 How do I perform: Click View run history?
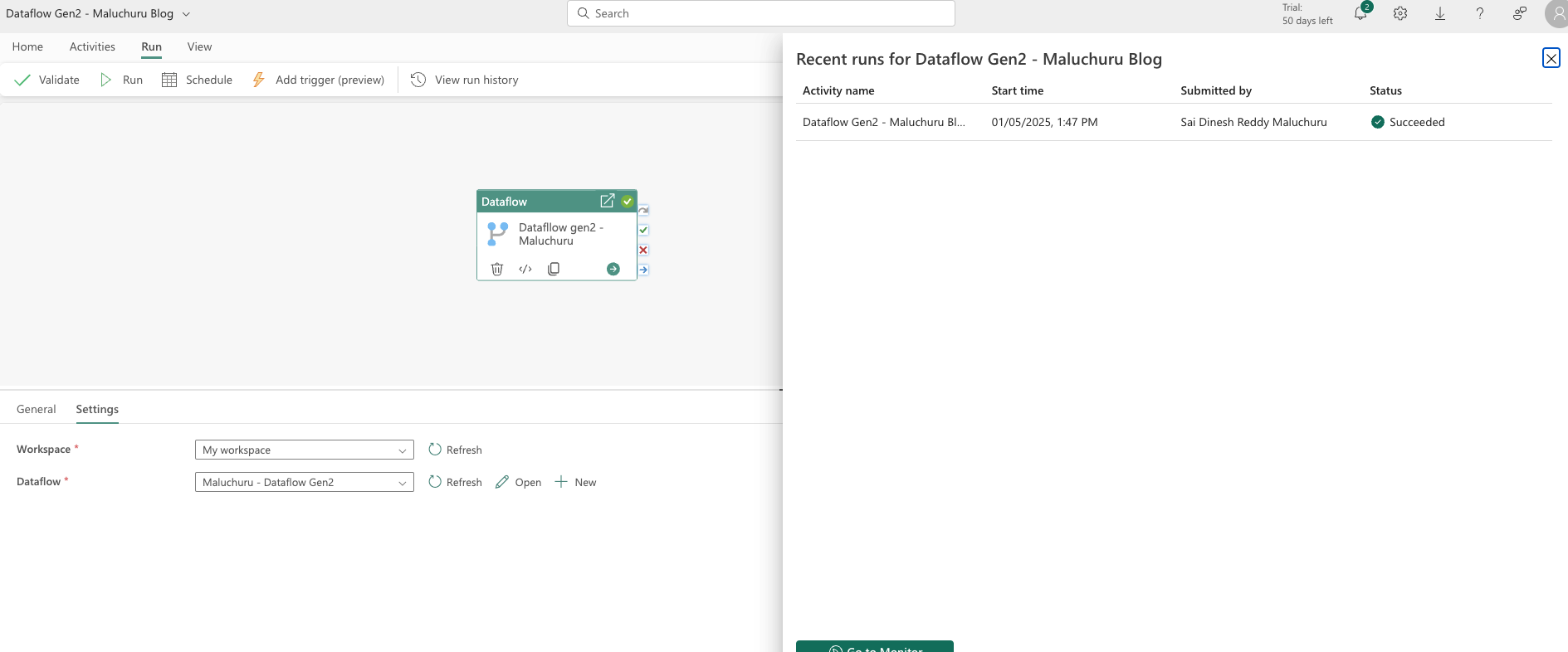(x=465, y=80)
